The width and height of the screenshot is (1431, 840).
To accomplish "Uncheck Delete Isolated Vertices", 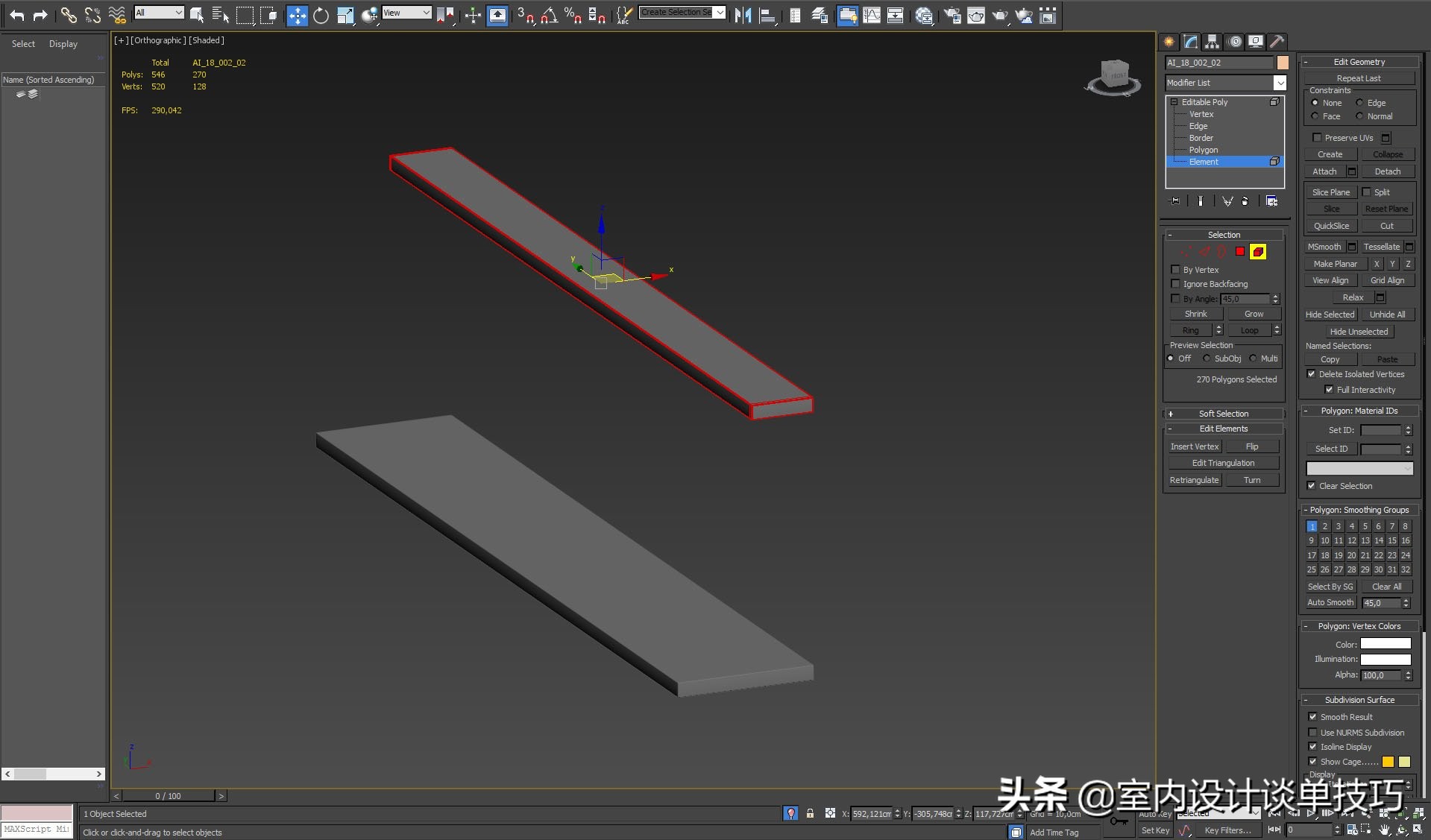I will 1312,374.
